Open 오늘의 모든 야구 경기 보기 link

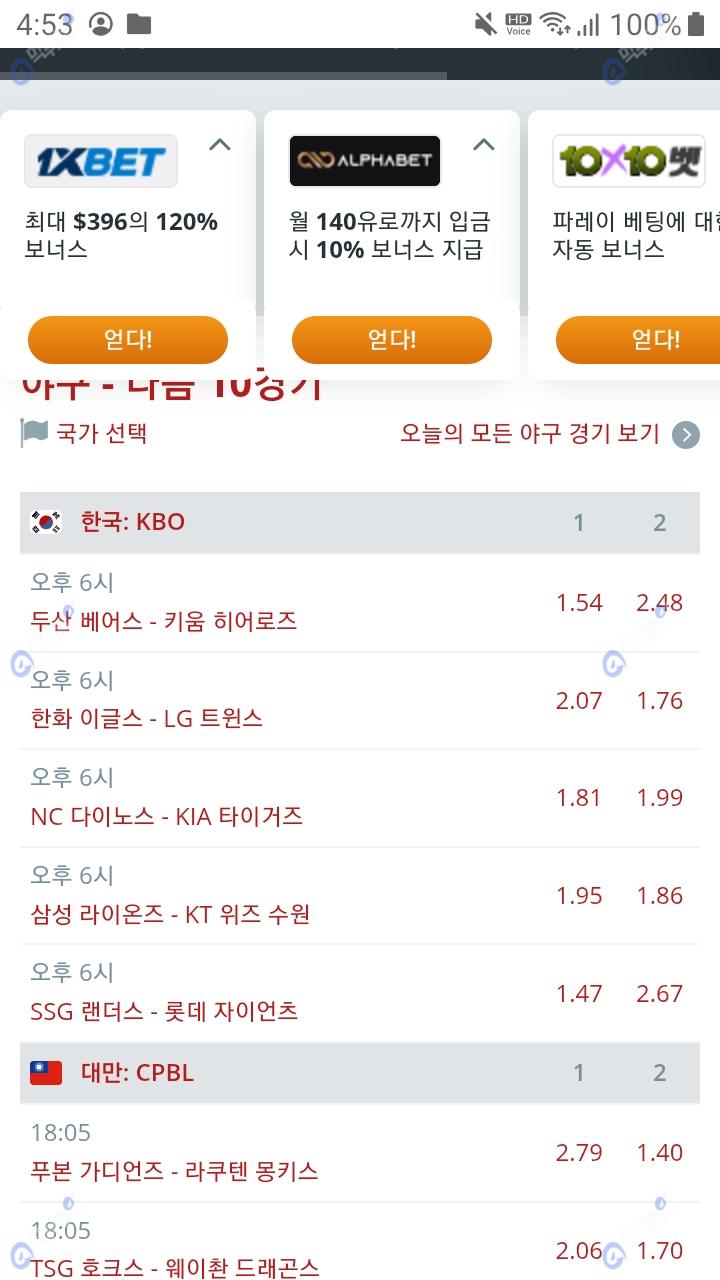pos(530,434)
